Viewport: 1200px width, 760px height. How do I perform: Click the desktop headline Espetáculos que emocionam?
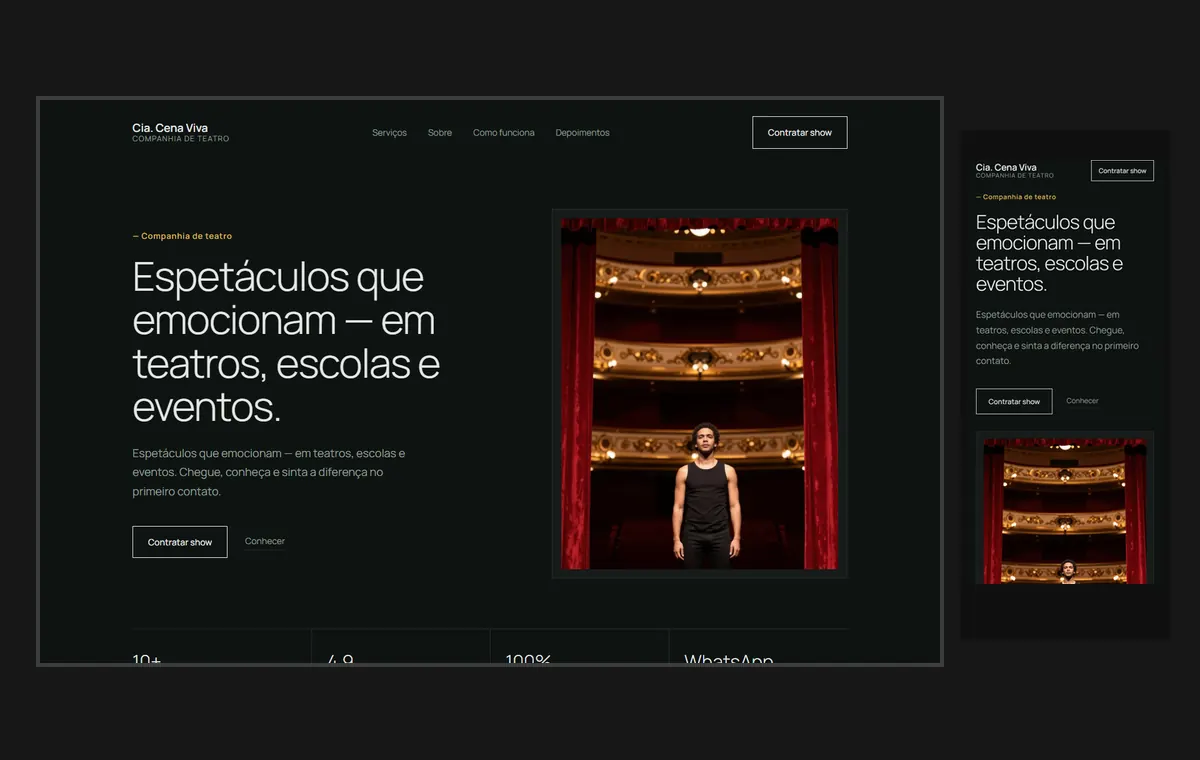286,342
